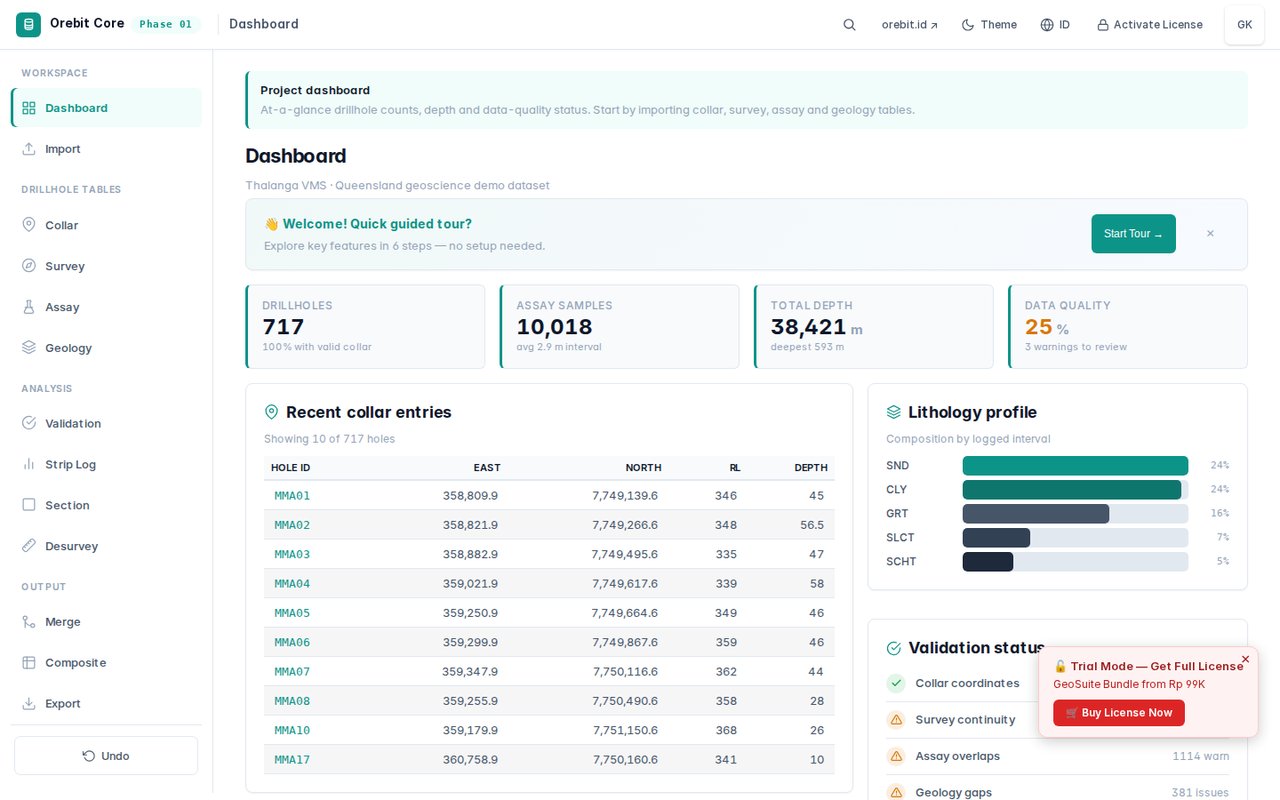Viewport: 1280px width, 800px height.
Task: Select Import in the sidebar menu
Action: pos(107,149)
